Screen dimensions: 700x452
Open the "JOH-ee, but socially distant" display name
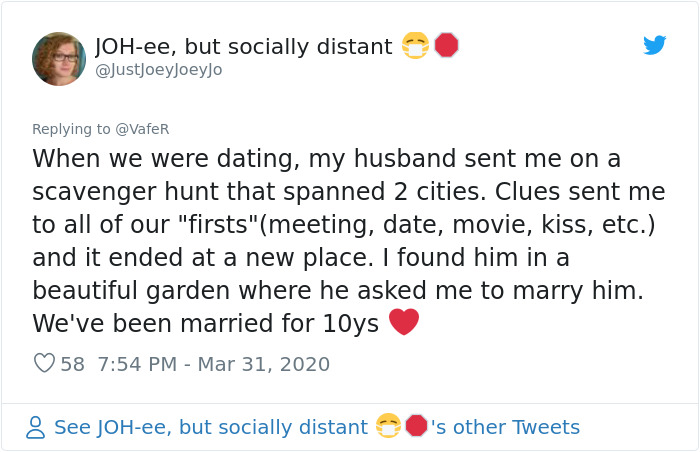click(243, 46)
